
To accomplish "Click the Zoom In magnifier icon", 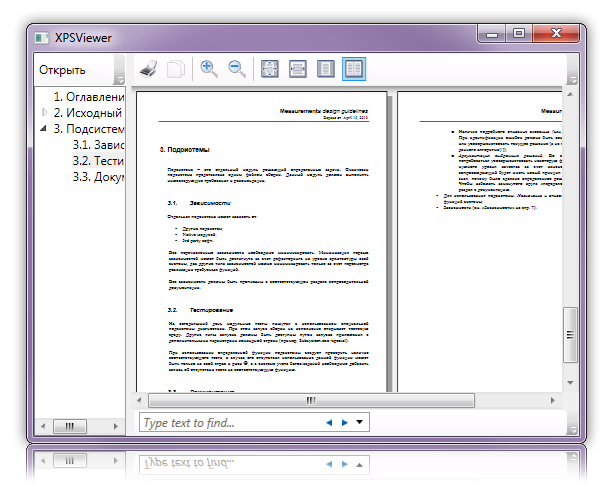I will (x=209, y=69).
